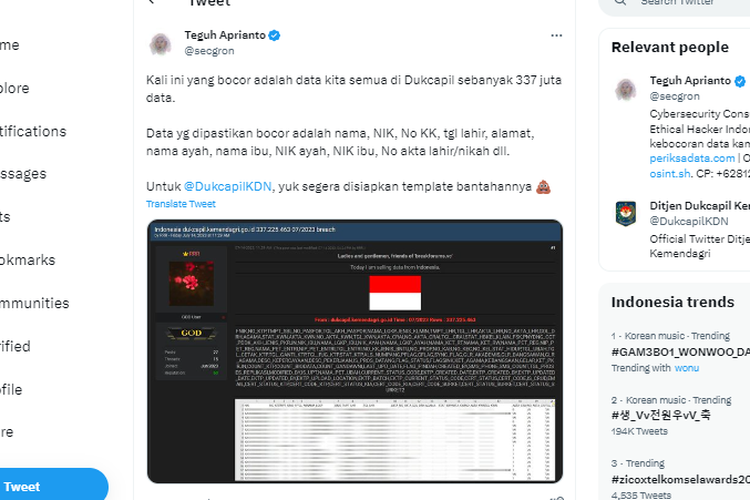750x500 pixels.
Task: Click the Translate Tweet link
Action: pyautogui.click(x=181, y=204)
